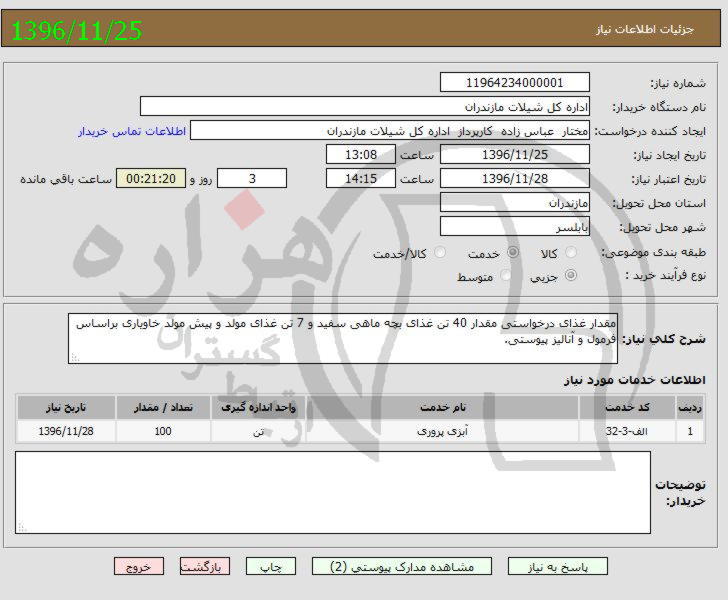The width and height of the screenshot is (728, 600).
Task: Click the row number cell 1
Action: (x=690, y=431)
